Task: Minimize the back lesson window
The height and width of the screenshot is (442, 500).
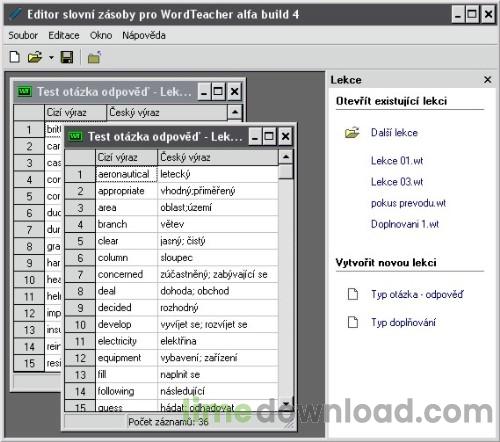Action: point(204,91)
